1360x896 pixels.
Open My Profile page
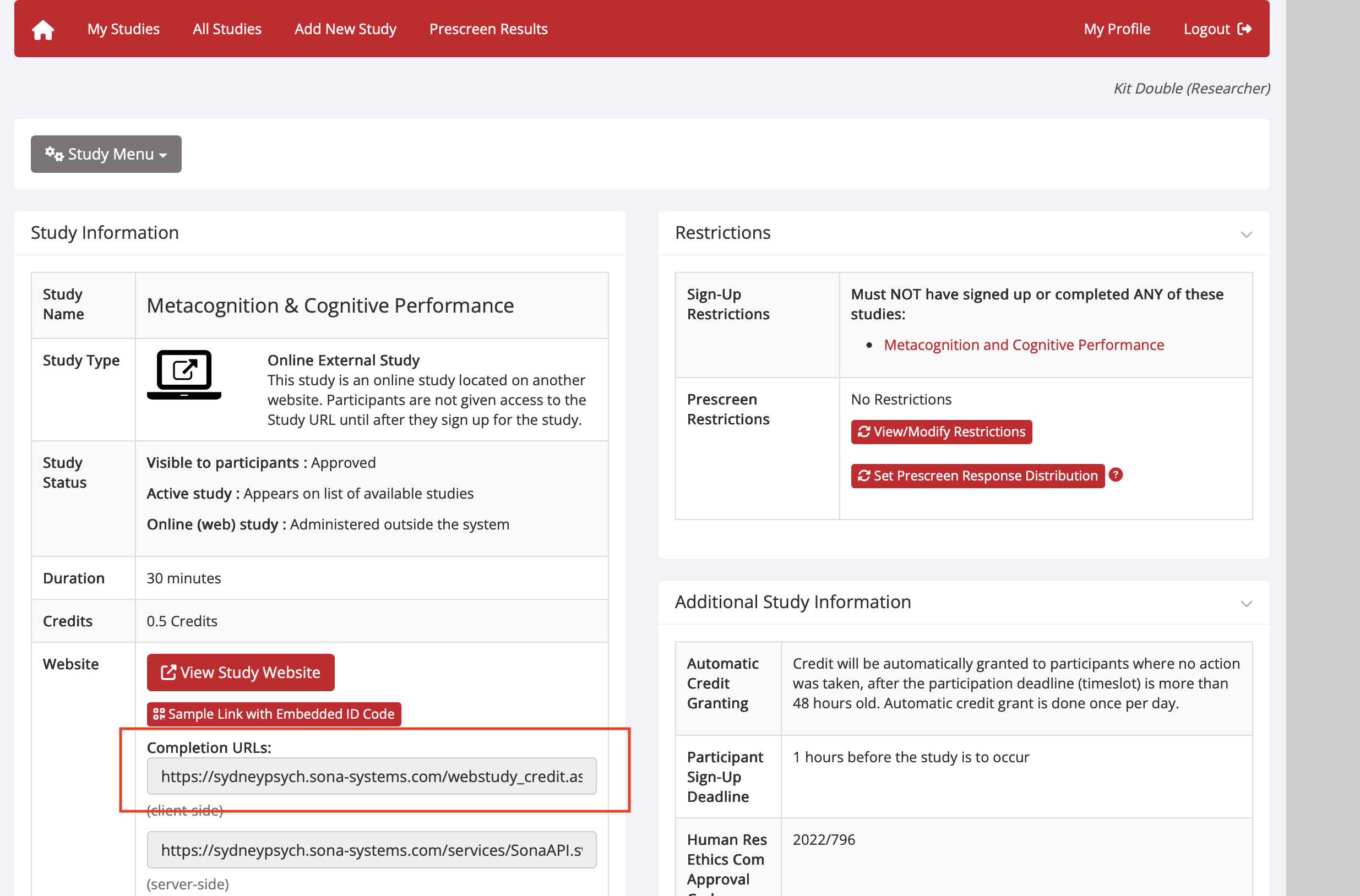1117,29
